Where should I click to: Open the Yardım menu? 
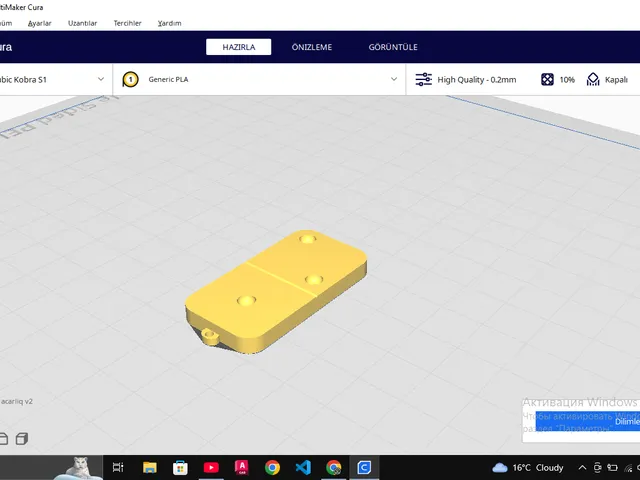(169, 23)
